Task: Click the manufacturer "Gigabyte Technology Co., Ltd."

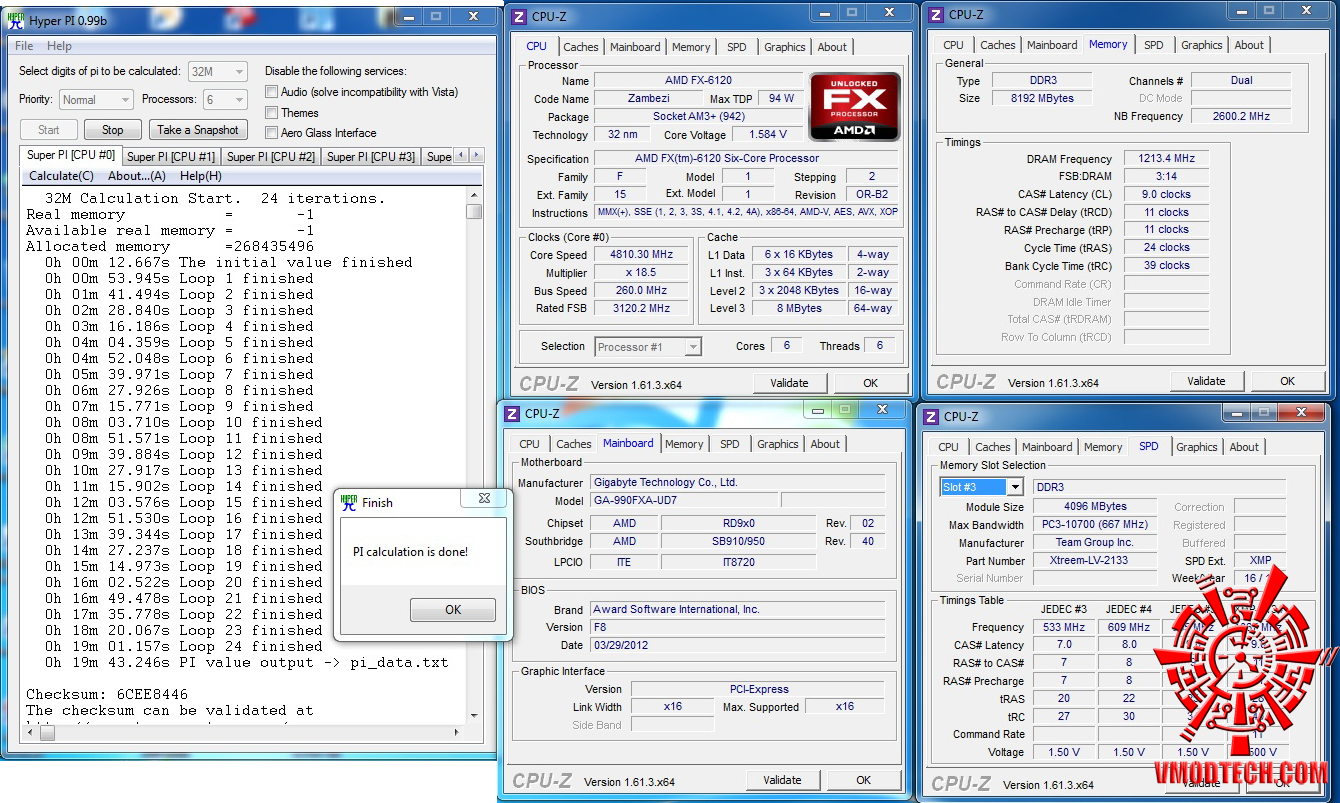Action: tap(737, 482)
